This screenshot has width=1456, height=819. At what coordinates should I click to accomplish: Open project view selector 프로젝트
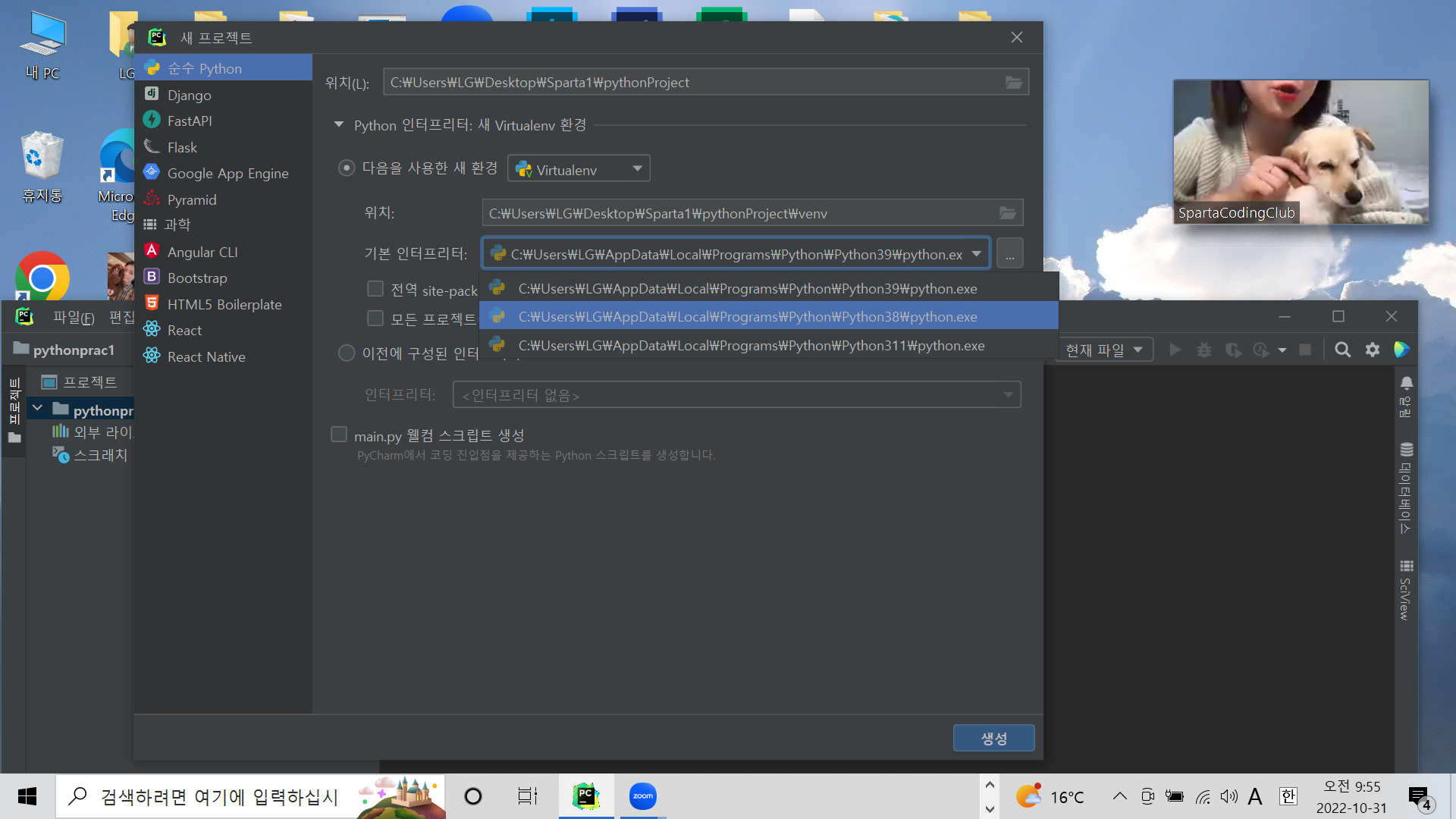point(80,381)
